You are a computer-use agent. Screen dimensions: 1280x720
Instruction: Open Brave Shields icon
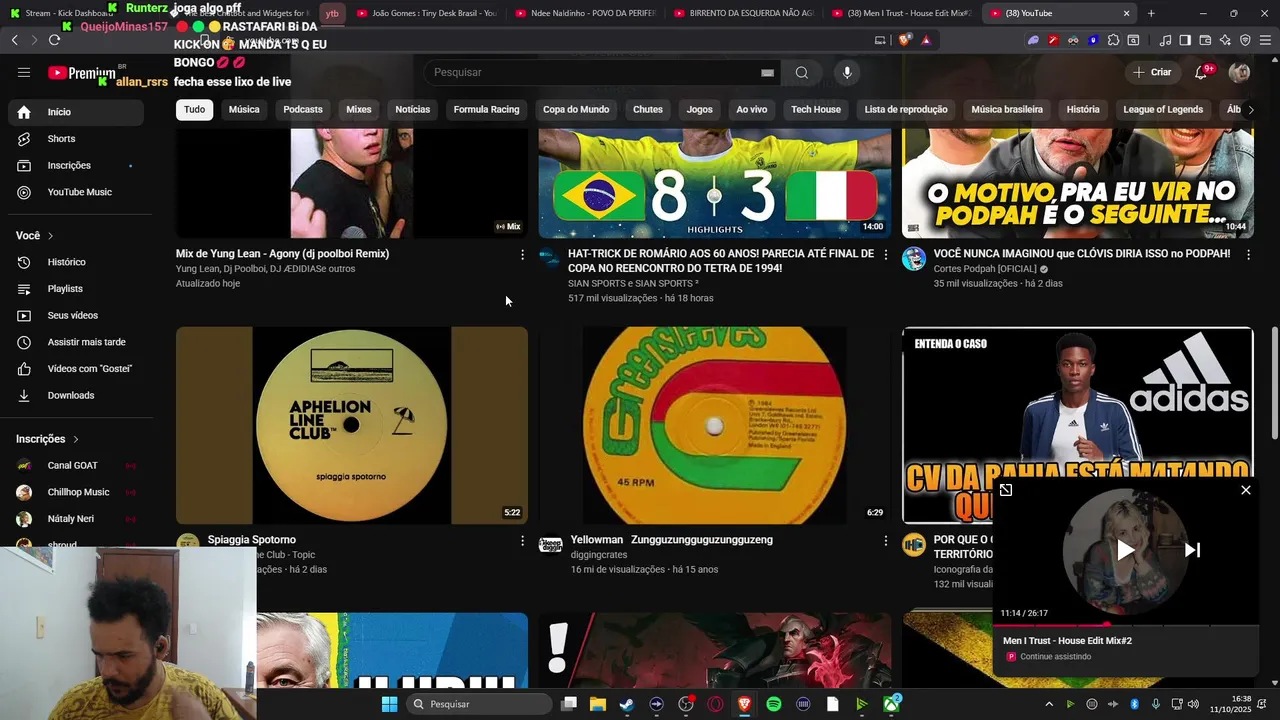coord(905,40)
